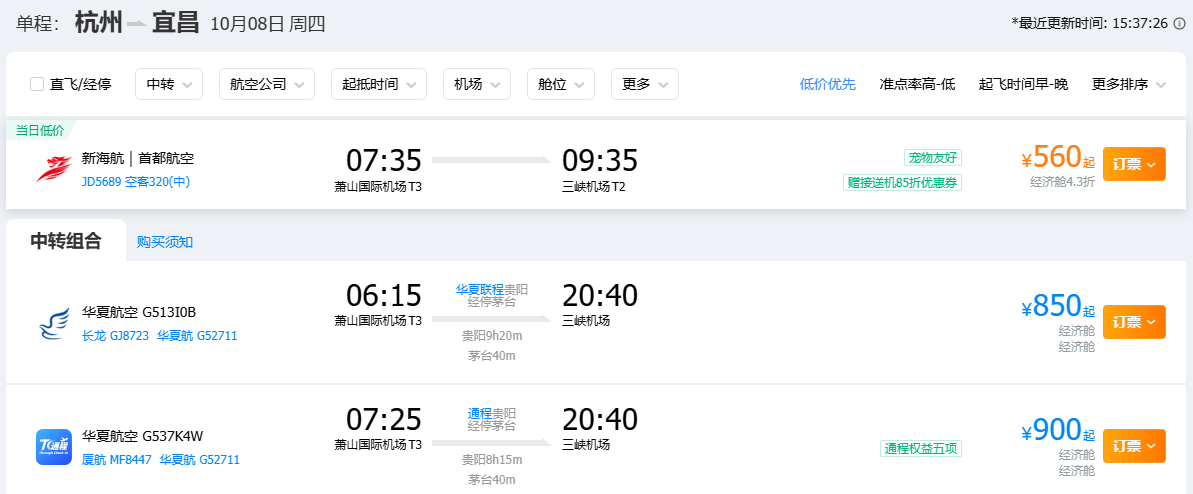Sort flights by 低价优先
The image size is (1193, 494).
click(x=828, y=84)
